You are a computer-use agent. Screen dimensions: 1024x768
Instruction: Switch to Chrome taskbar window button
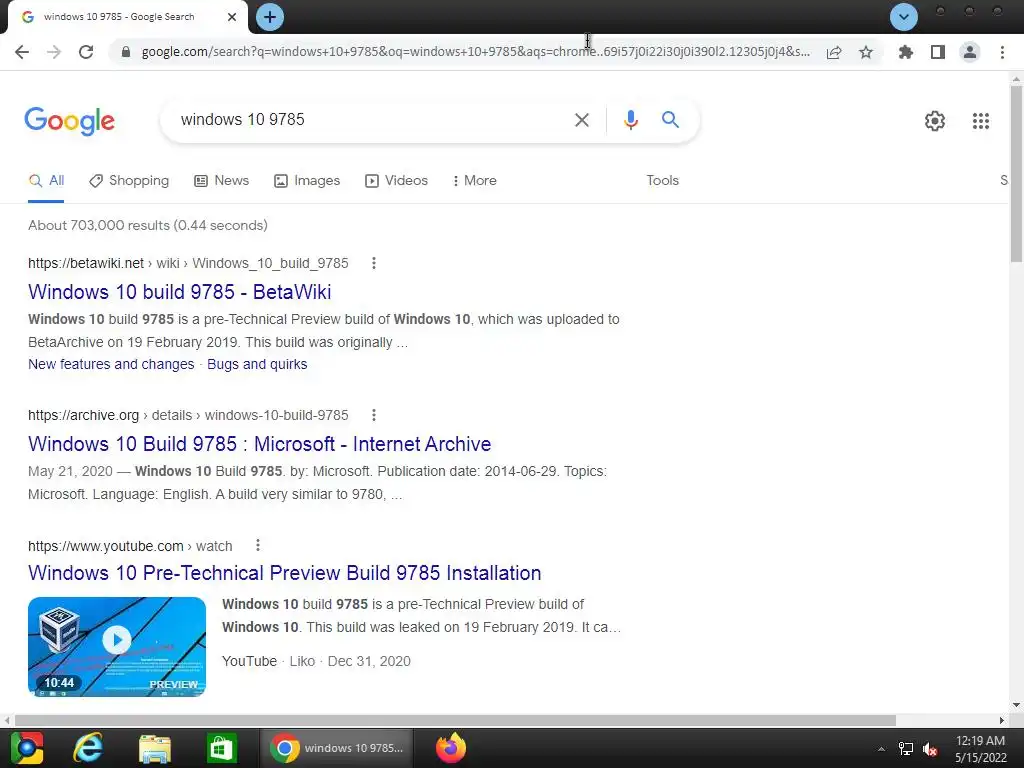coord(336,748)
